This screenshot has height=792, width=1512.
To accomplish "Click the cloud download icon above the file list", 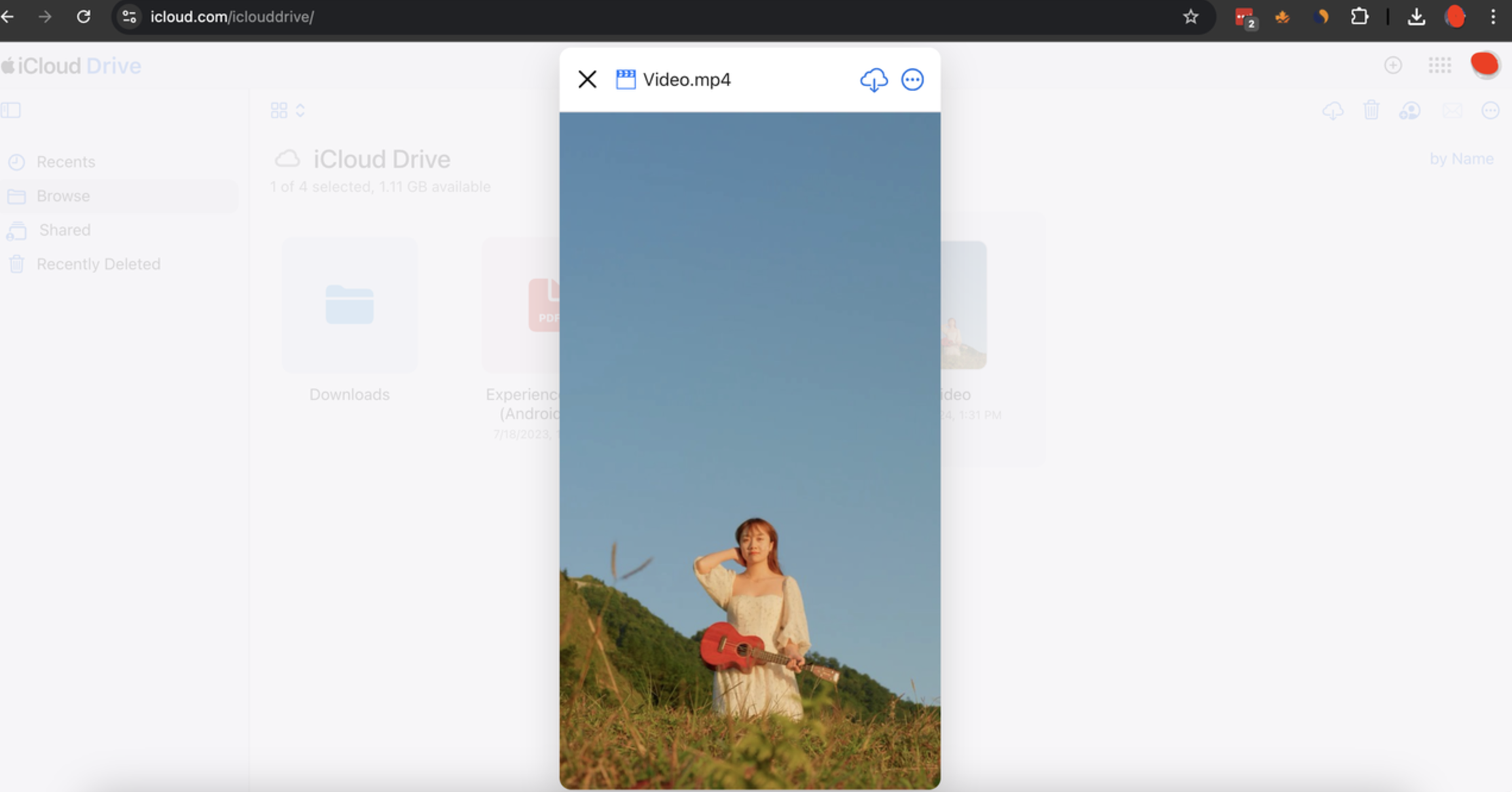I will (x=1333, y=110).
